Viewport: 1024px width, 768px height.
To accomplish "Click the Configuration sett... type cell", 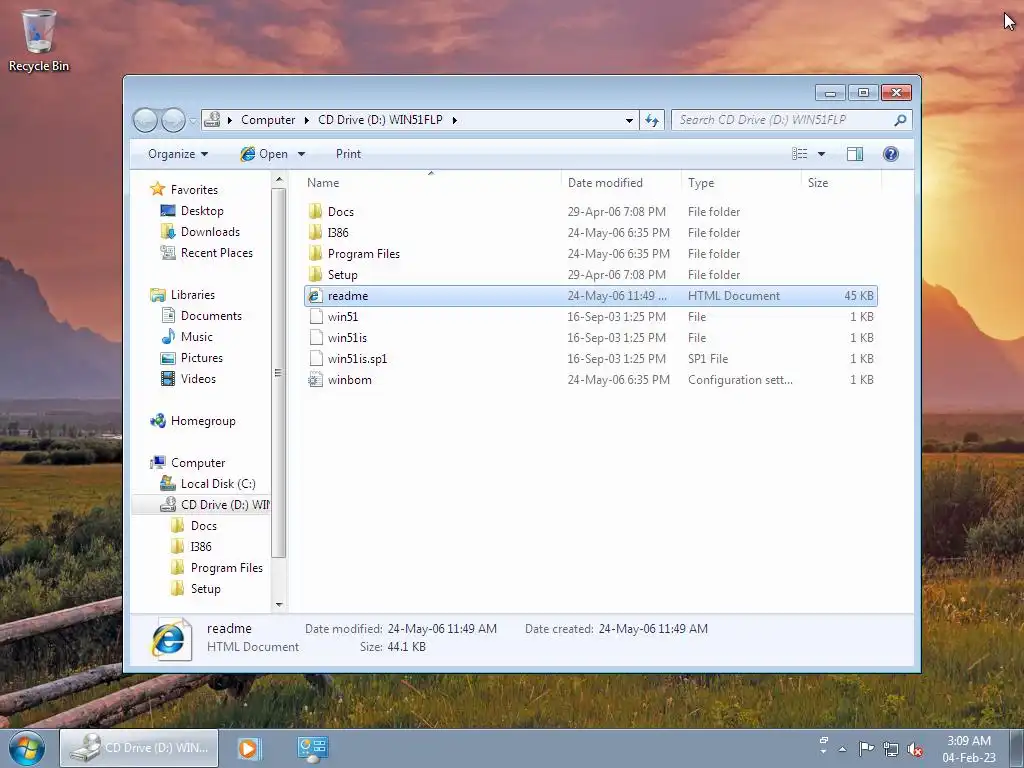I will pos(740,379).
